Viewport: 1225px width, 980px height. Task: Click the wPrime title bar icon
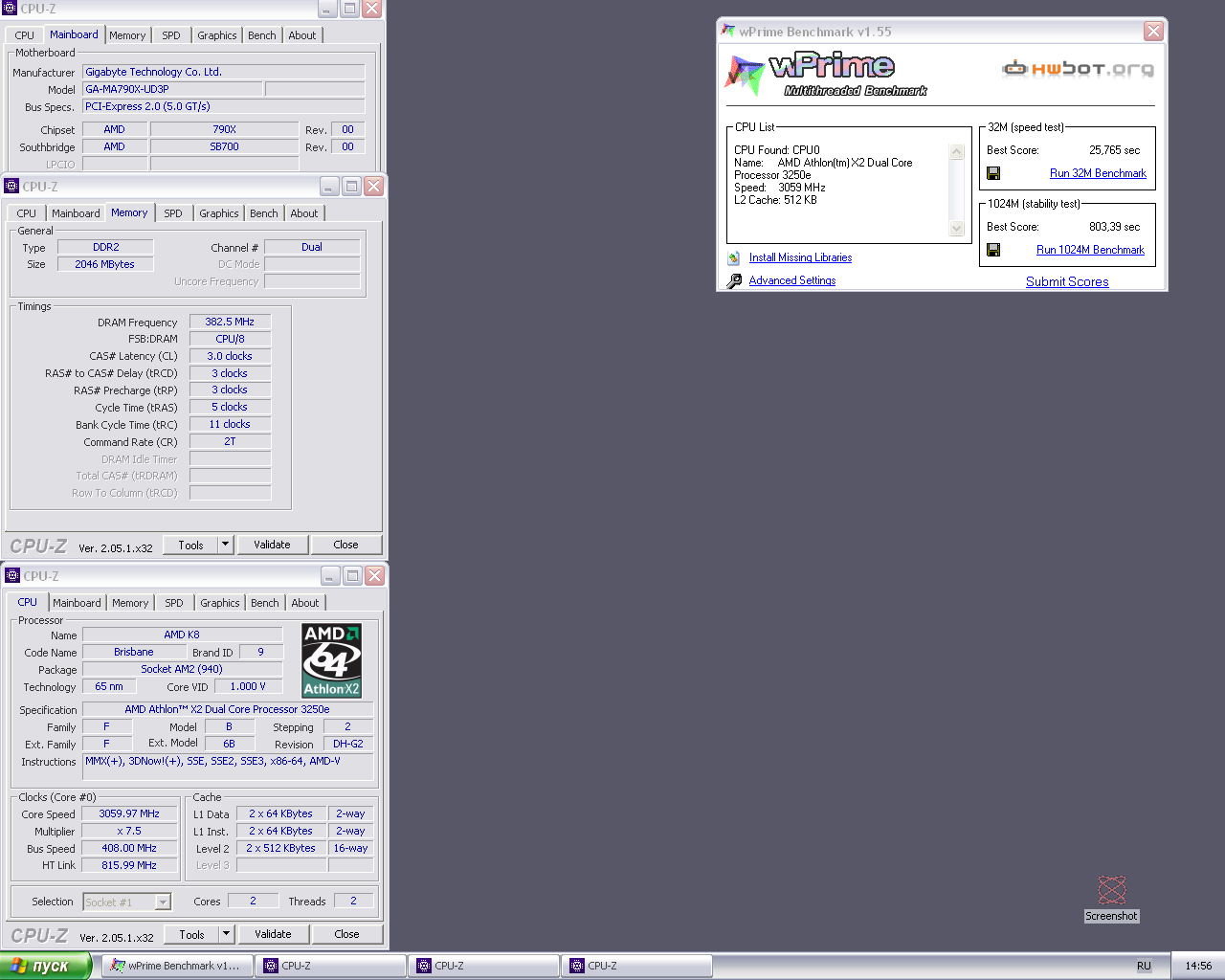728,31
